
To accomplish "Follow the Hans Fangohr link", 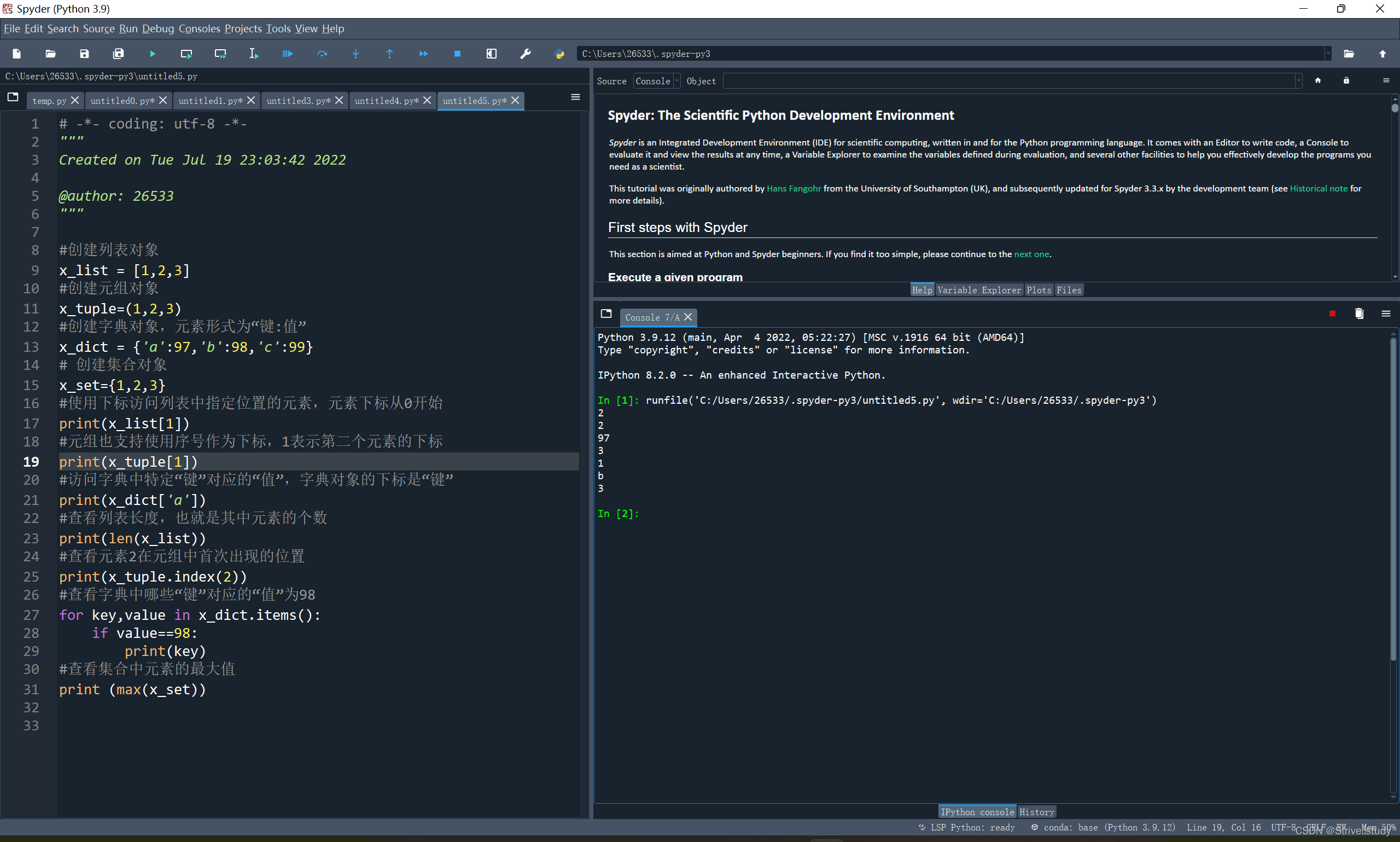I will (794, 188).
